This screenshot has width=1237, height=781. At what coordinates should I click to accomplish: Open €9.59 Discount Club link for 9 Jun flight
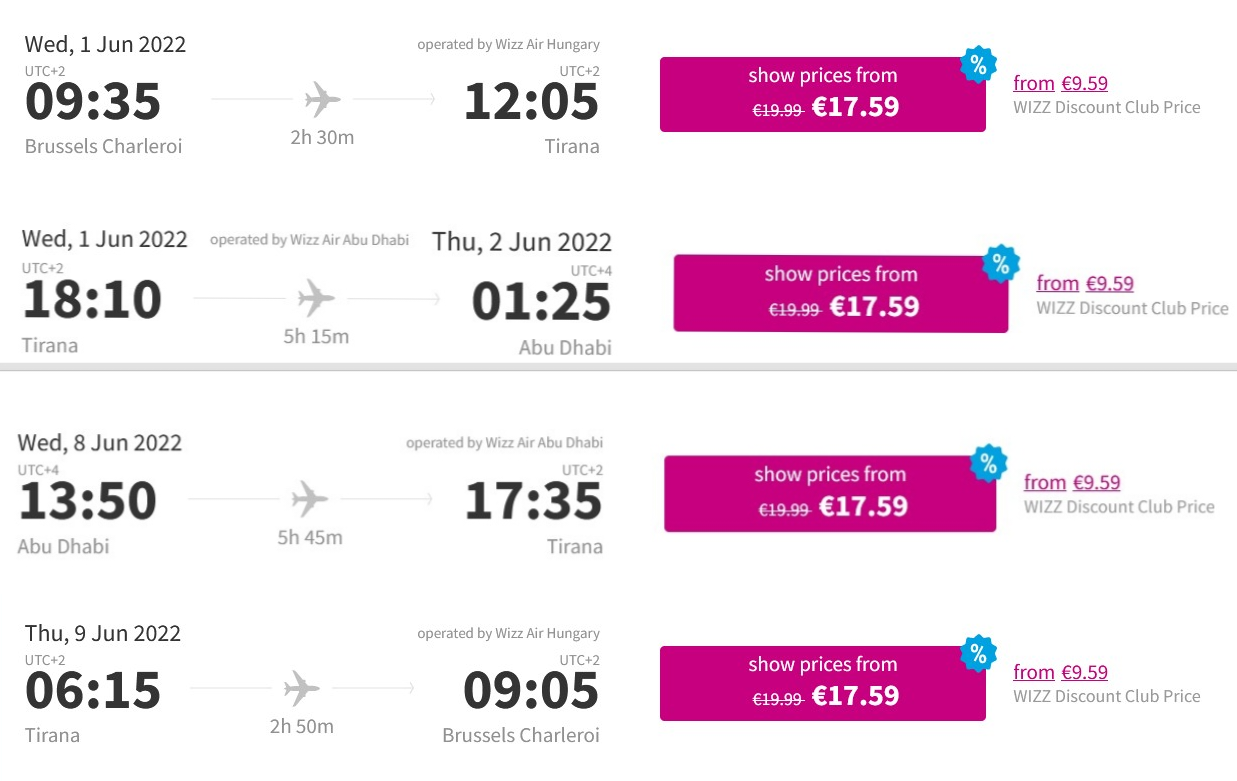[x=1060, y=672]
